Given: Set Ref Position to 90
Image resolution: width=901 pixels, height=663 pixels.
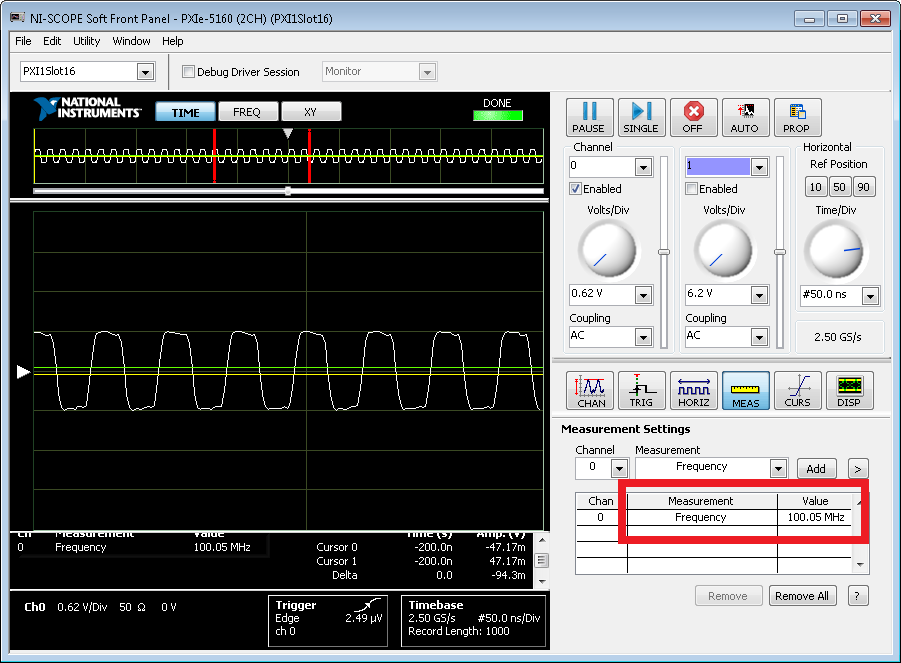Looking at the screenshot, I should click(864, 187).
